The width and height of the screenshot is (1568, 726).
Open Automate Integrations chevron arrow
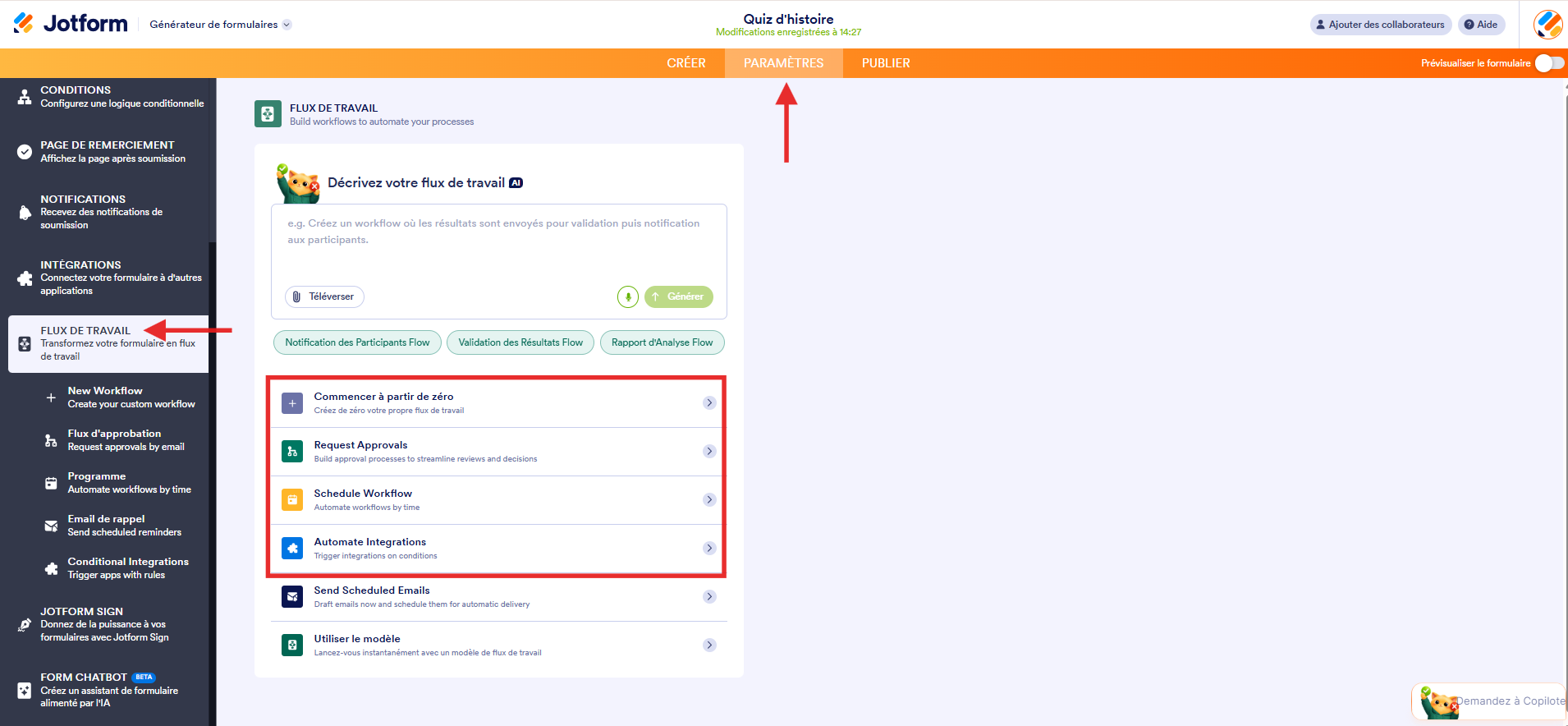pyautogui.click(x=709, y=549)
